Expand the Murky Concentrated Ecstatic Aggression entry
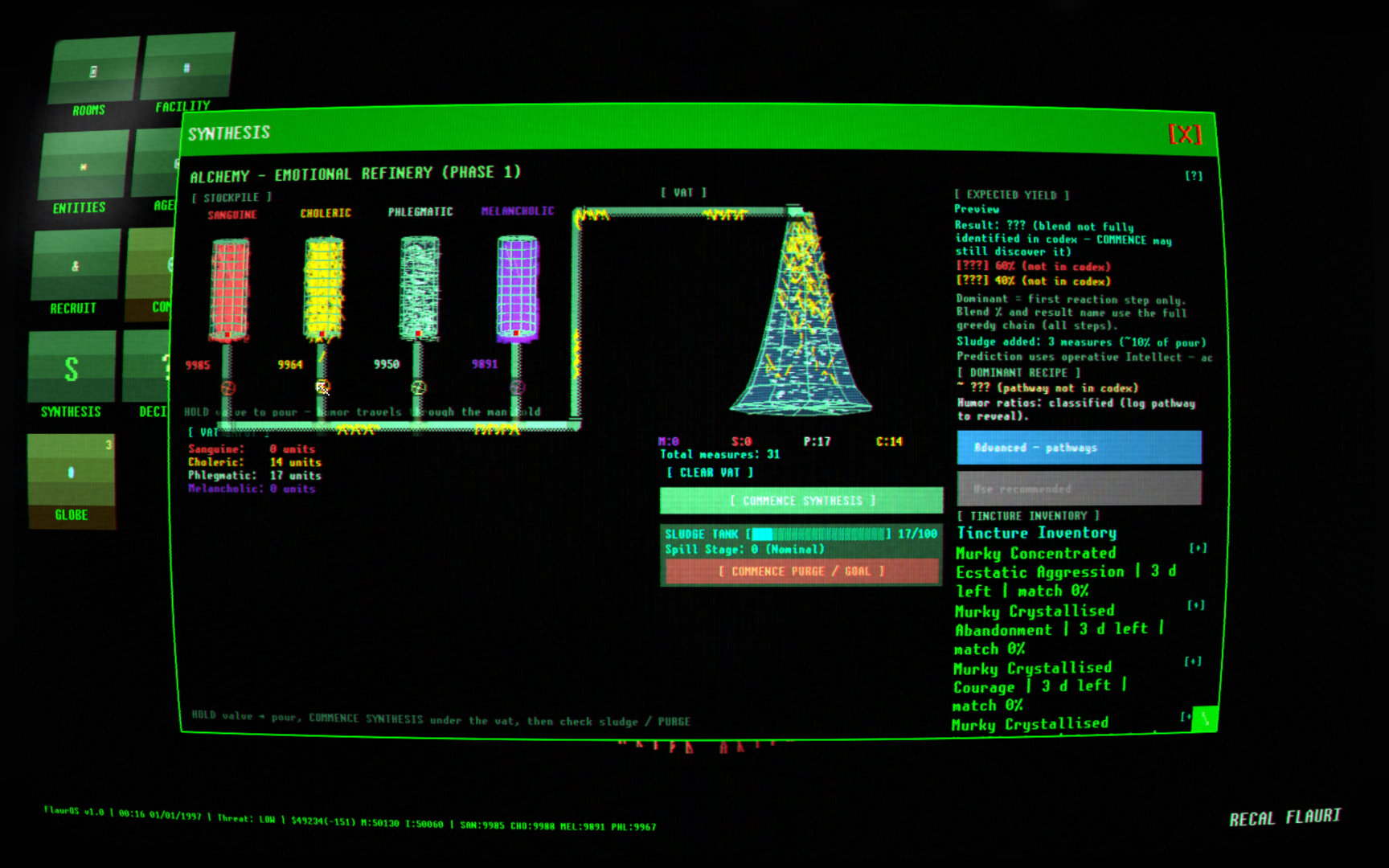This screenshot has width=1389, height=868. [x=1198, y=548]
